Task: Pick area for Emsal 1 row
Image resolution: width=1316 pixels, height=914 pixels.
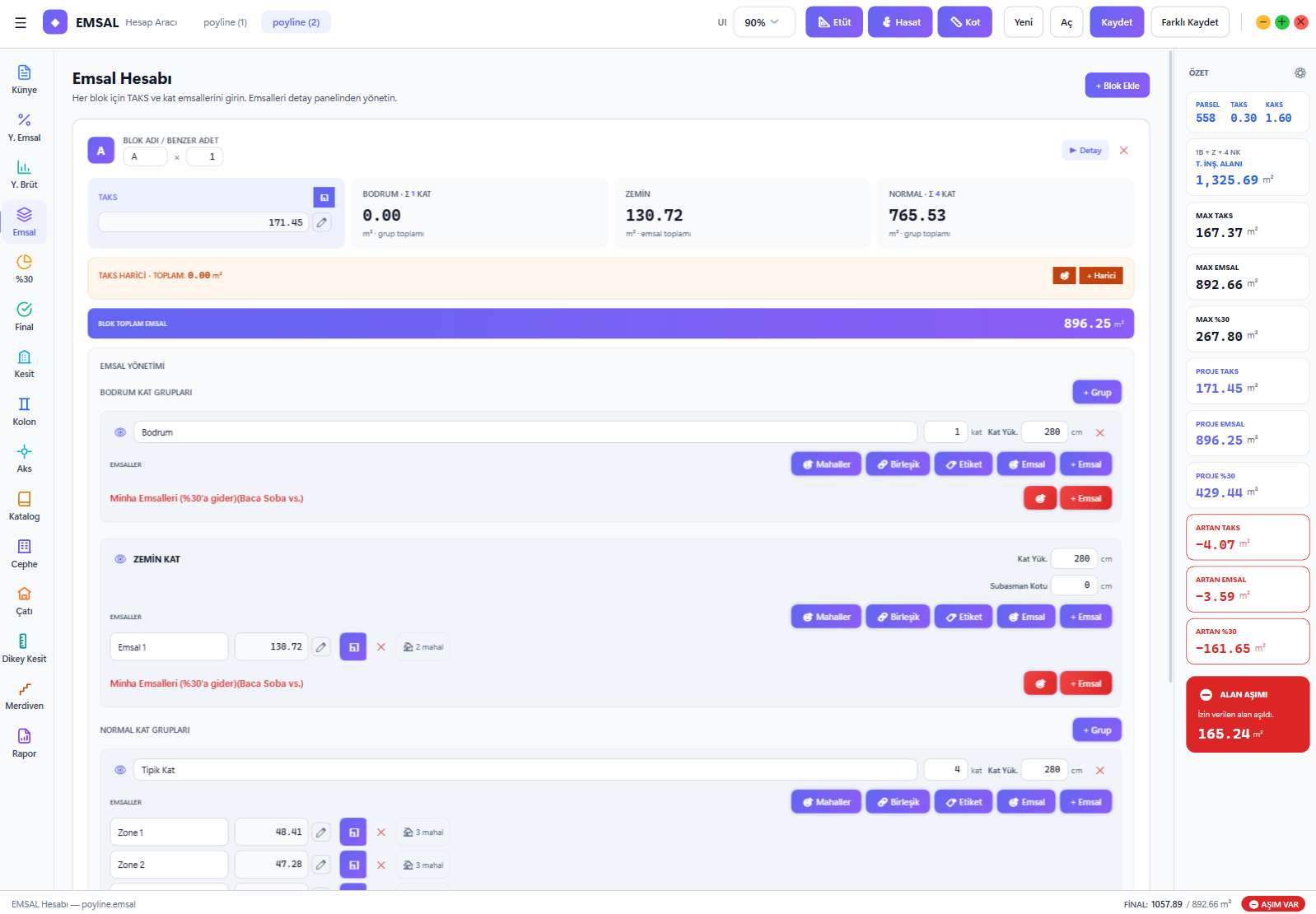Action: 353,647
